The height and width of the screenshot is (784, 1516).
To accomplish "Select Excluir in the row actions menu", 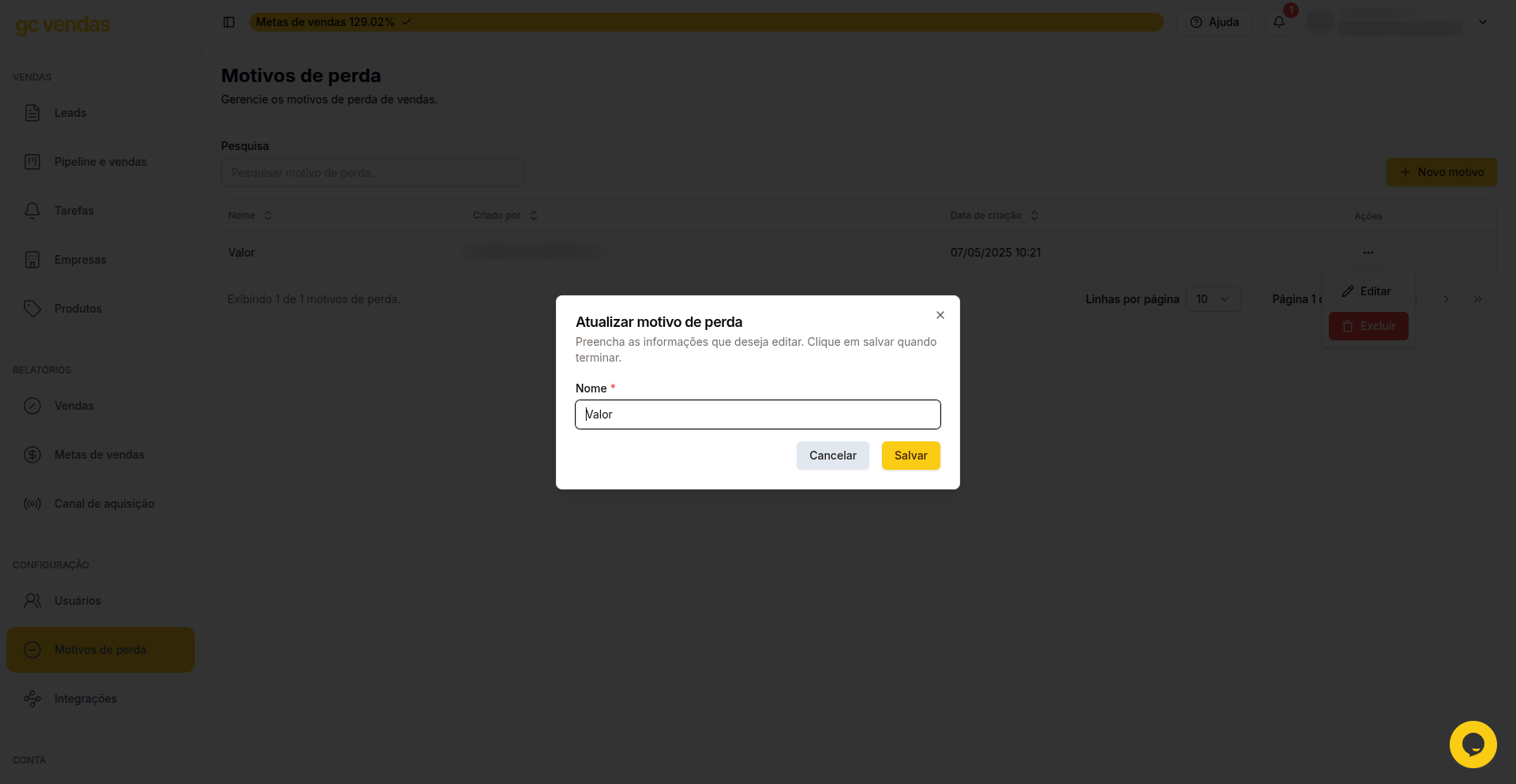I will [x=1368, y=326].
